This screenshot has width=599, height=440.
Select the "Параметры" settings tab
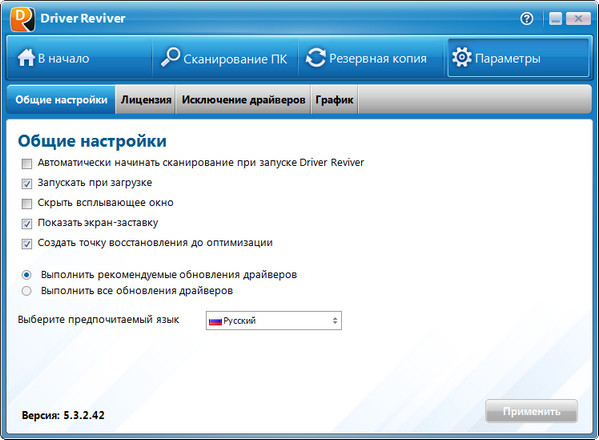(518, 58)
